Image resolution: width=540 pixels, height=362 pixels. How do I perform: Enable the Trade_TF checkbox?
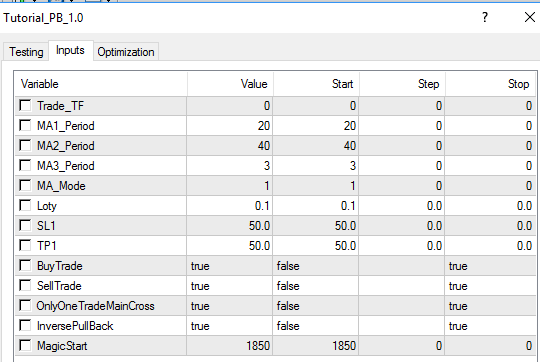pyautogui.click(x=25, y=105)
